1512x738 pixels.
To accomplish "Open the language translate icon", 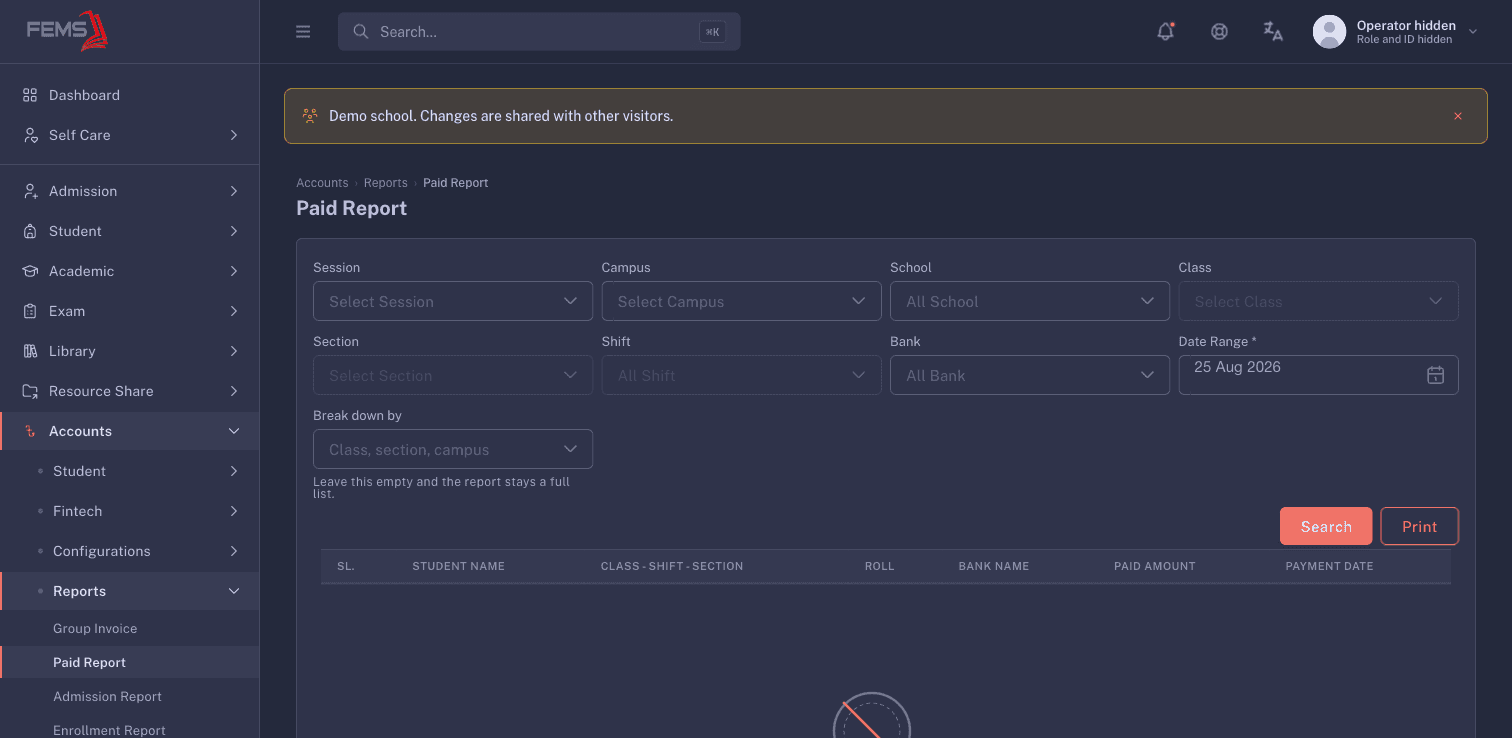I will pos(1273,31).
